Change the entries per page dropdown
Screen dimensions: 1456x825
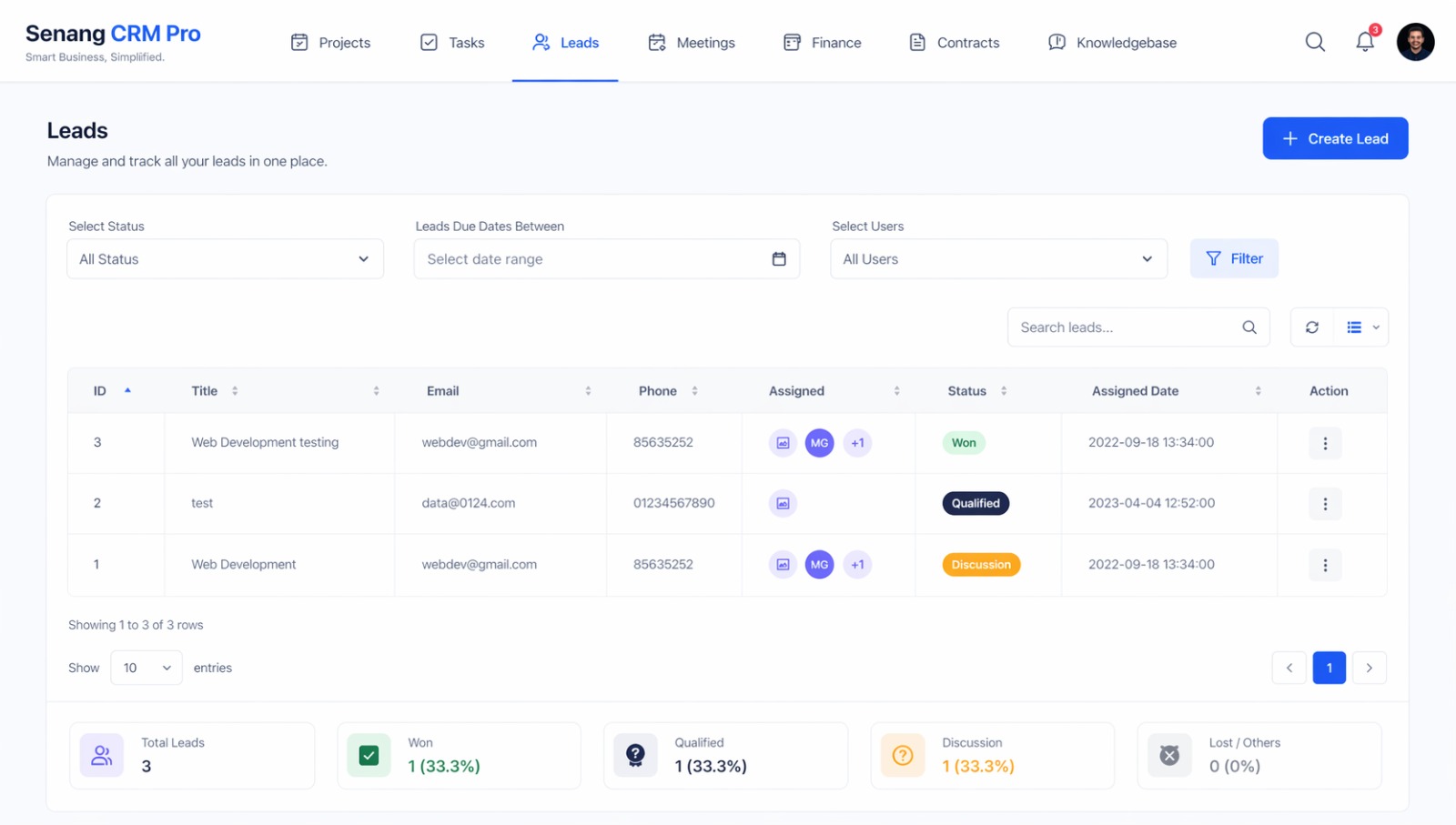[147, 668]
